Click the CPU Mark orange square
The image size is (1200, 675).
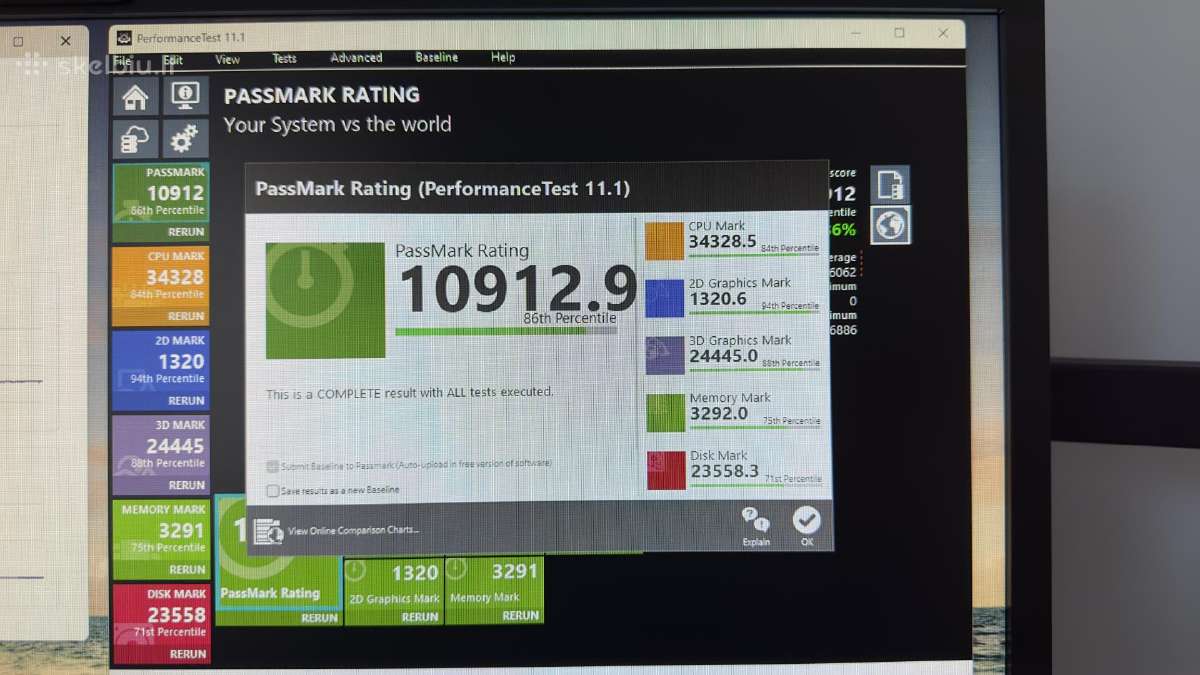tap(664, 241)
